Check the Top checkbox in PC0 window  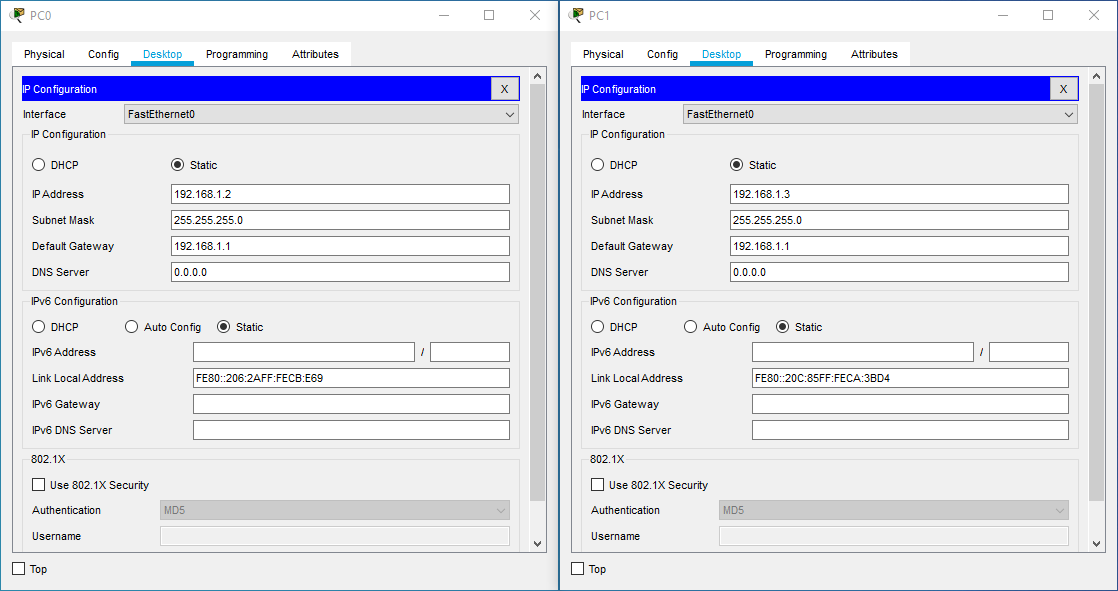tap(19, 568)
